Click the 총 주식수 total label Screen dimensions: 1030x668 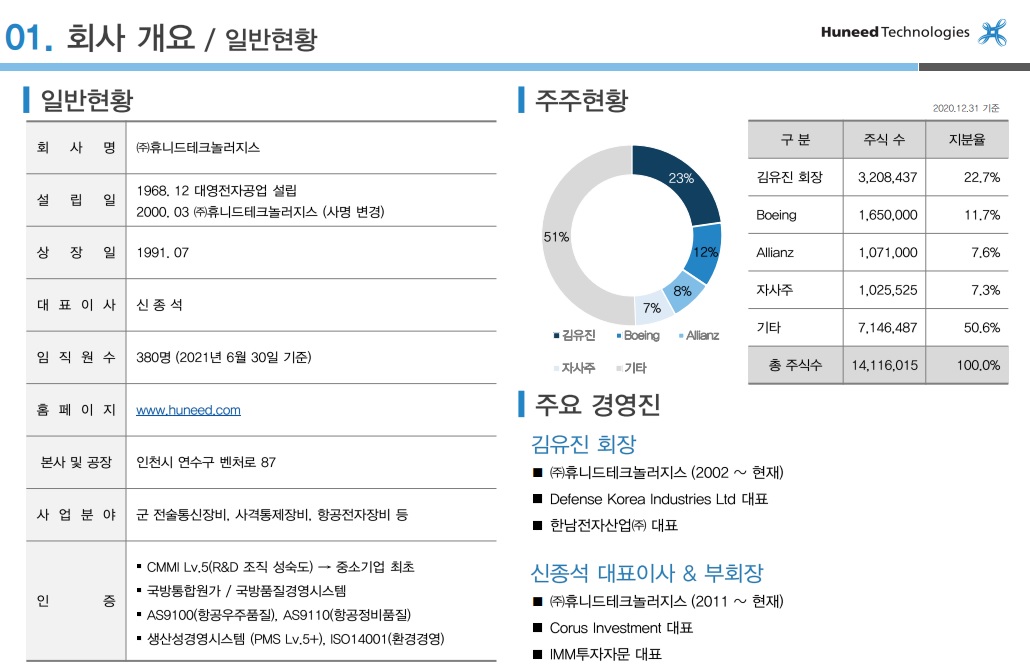click(795, 365)
